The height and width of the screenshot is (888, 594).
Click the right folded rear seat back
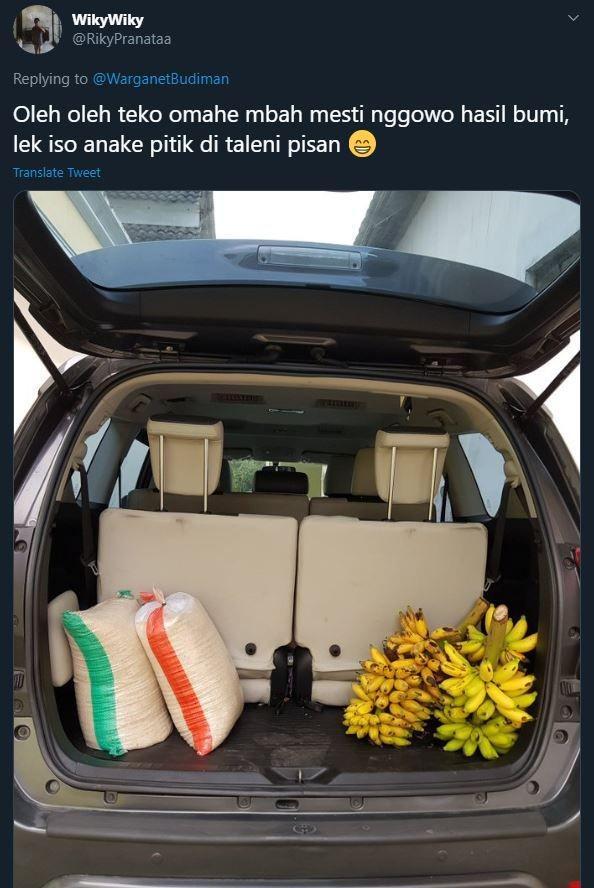(x=391, y=589)
